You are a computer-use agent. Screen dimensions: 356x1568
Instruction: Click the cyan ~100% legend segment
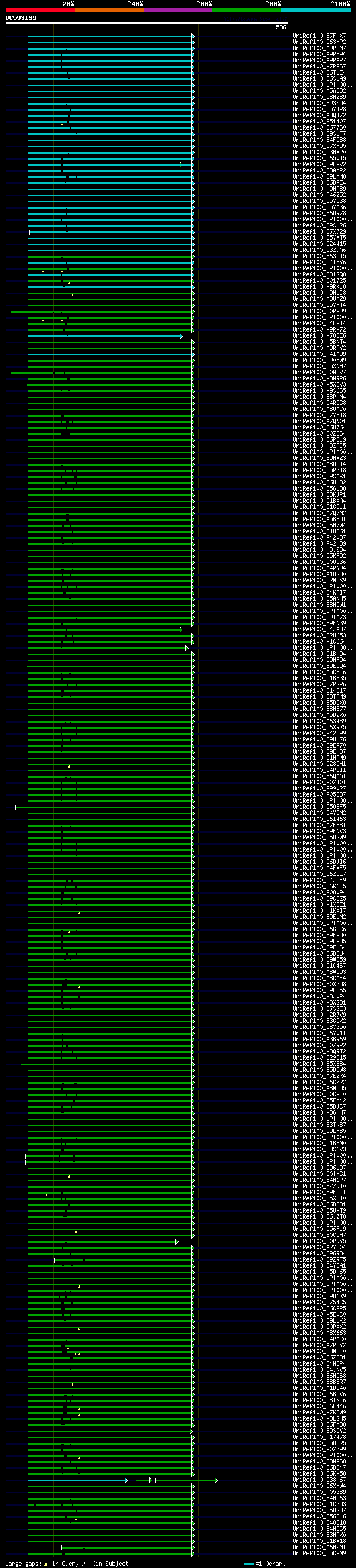pos(317,11)
